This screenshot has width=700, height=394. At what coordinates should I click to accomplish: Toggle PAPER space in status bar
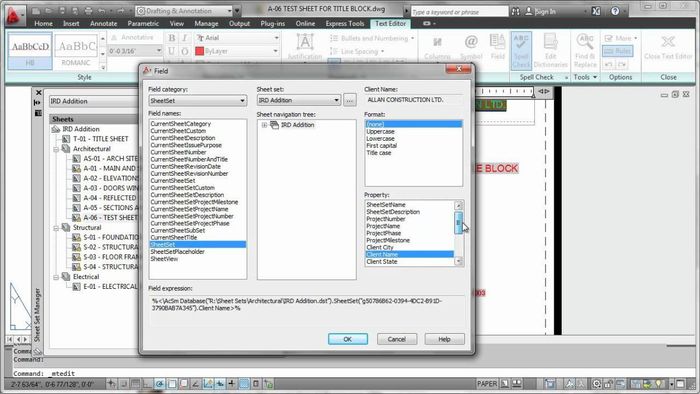pos(487,384)
